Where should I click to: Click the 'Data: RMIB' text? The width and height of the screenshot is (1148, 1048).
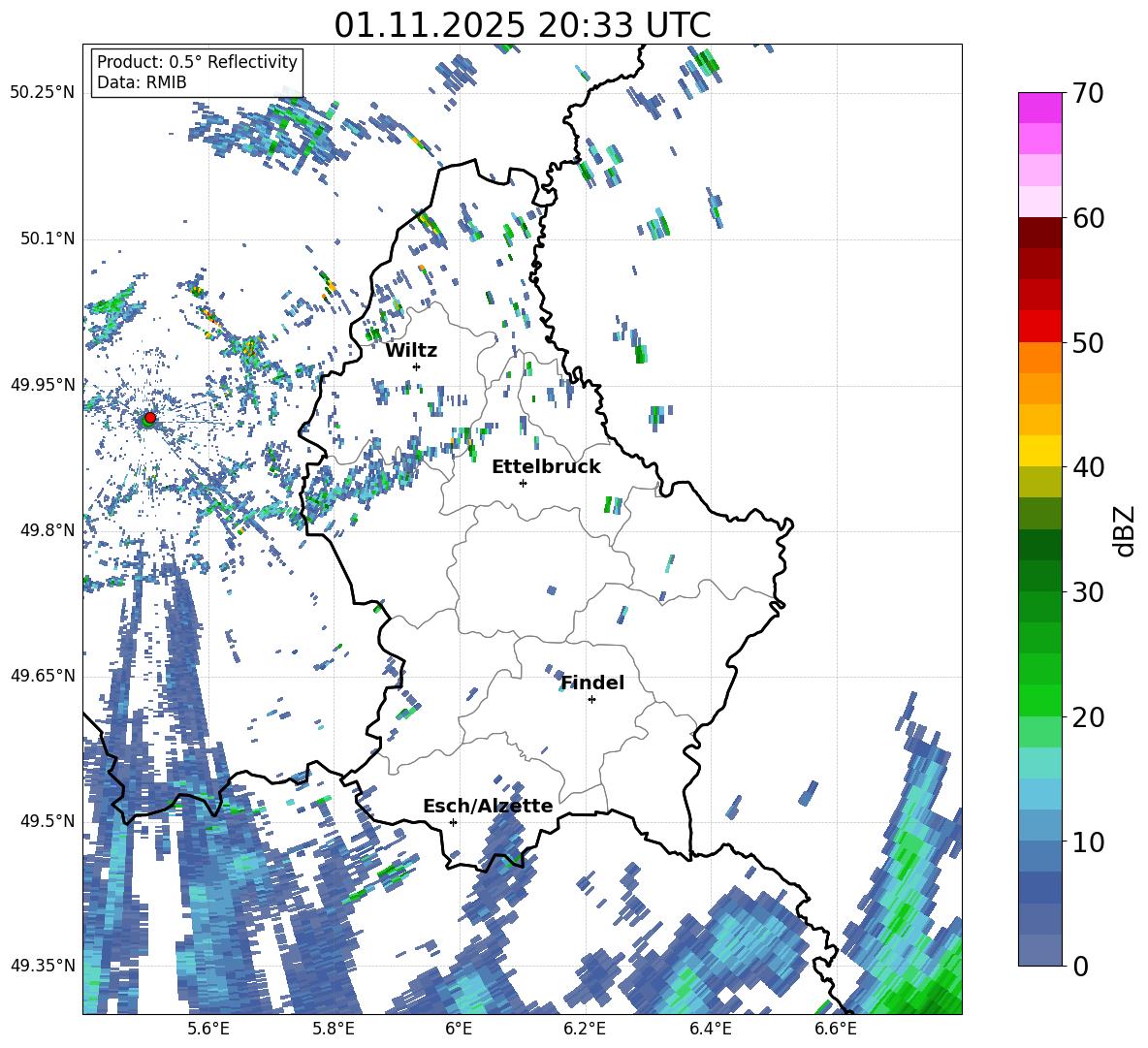(142, 82)
